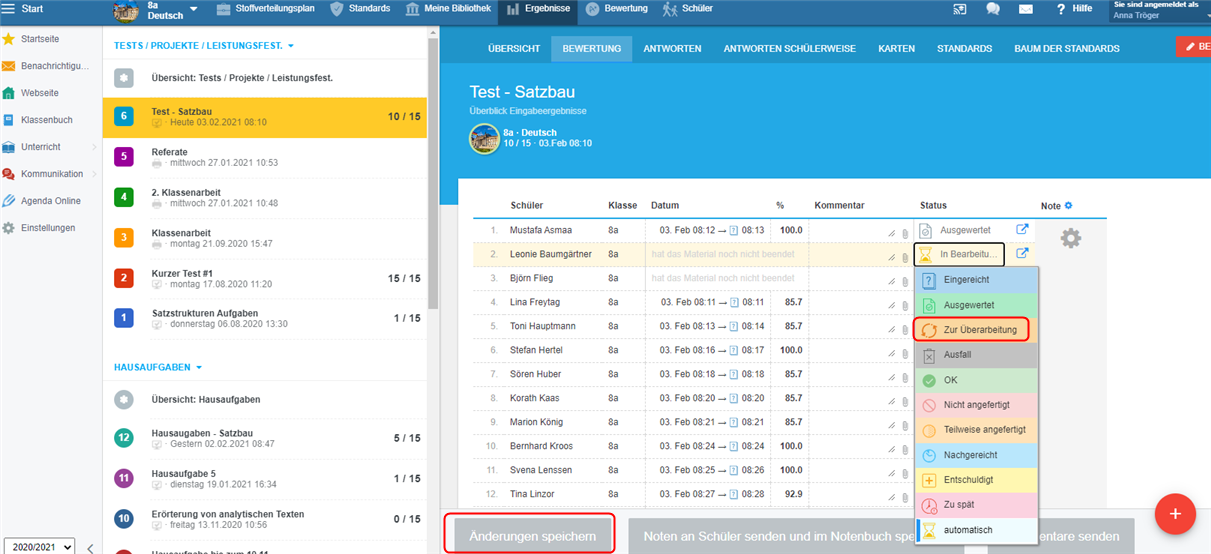
Task: Open Mustafa Asmaa's result in new window
Action: coord(1022,230)
